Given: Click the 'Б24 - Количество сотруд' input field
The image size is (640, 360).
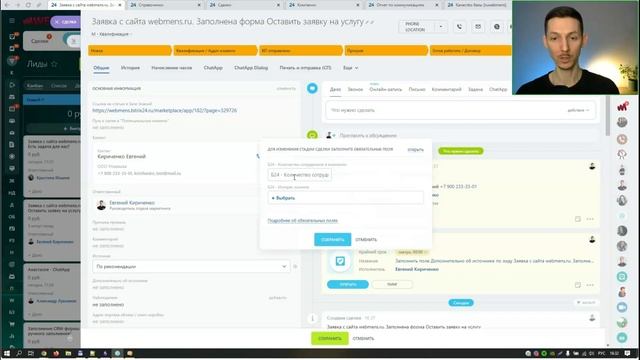Looking at the screenshot, I should tap(300, 175).
